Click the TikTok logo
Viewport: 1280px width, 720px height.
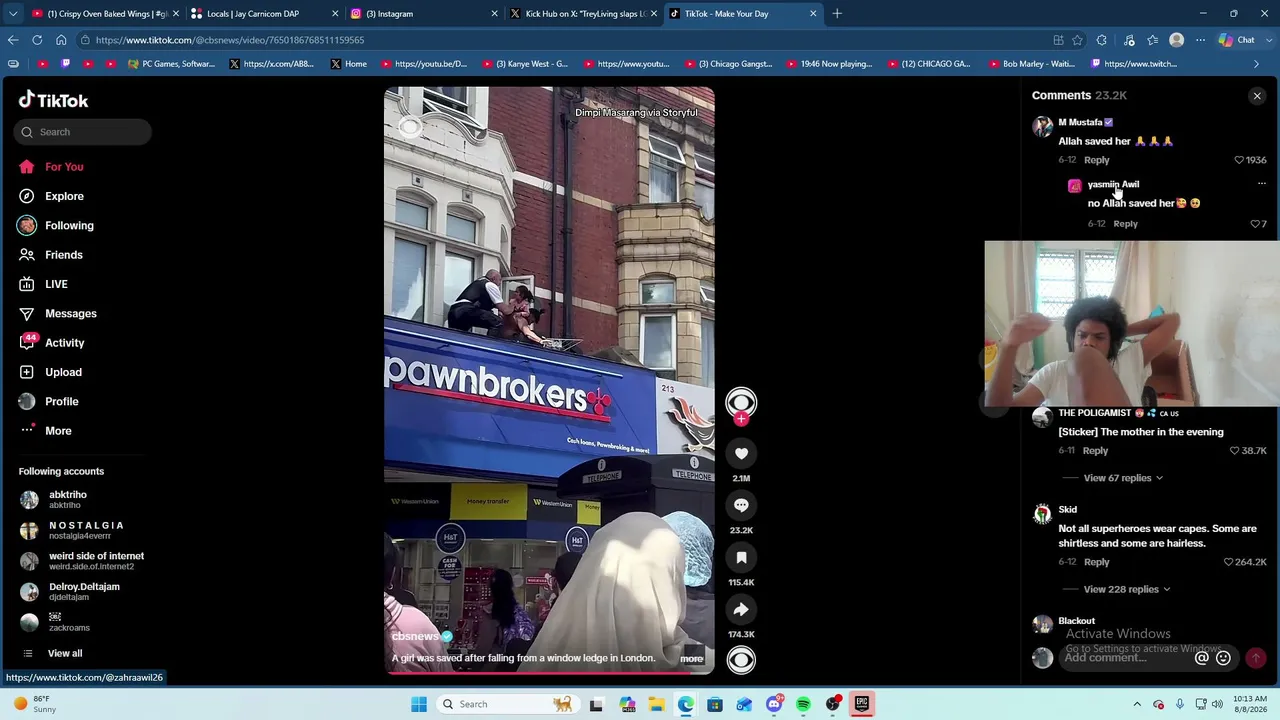click(x=54, y=100)
